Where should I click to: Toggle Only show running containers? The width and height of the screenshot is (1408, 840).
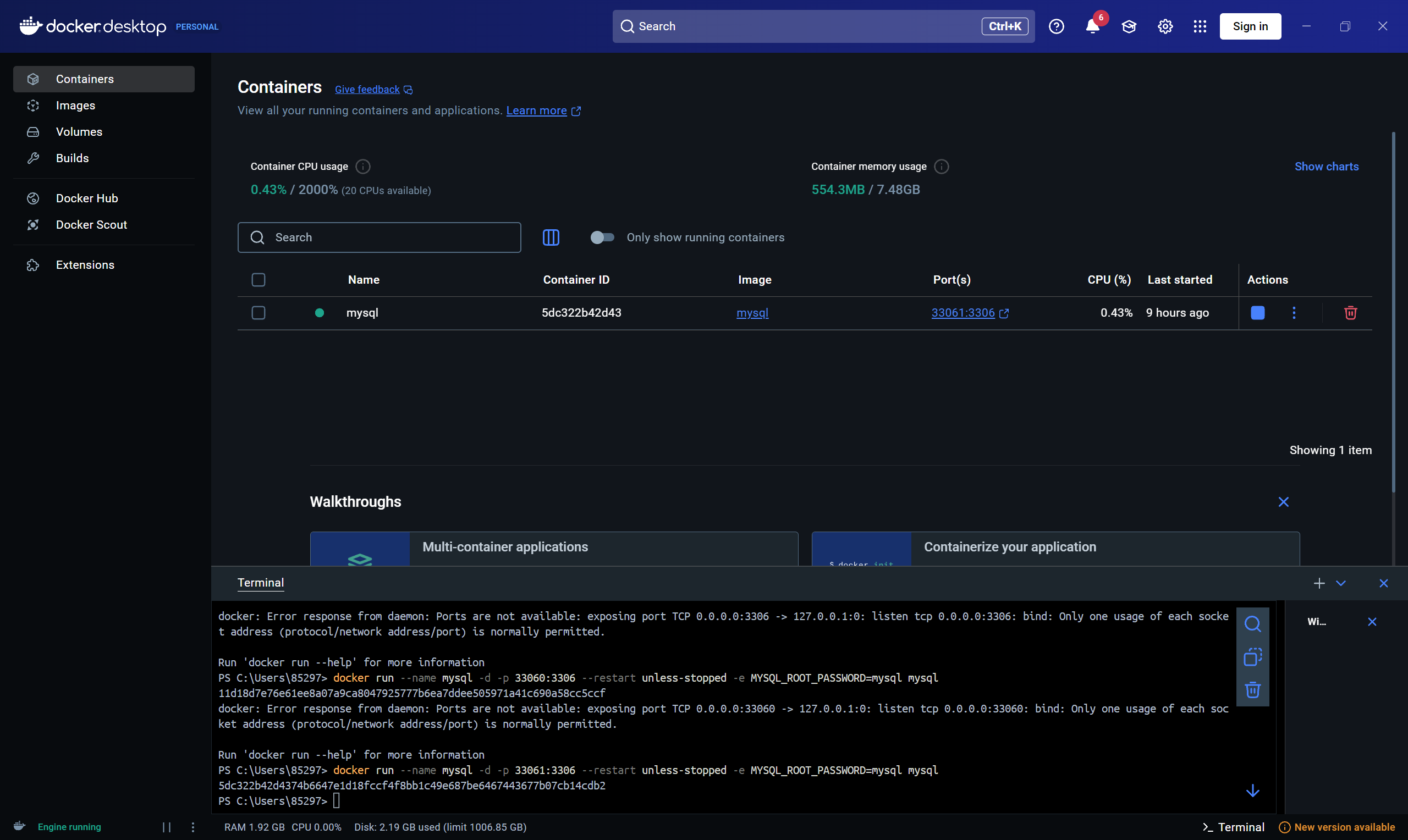[602, 237]
